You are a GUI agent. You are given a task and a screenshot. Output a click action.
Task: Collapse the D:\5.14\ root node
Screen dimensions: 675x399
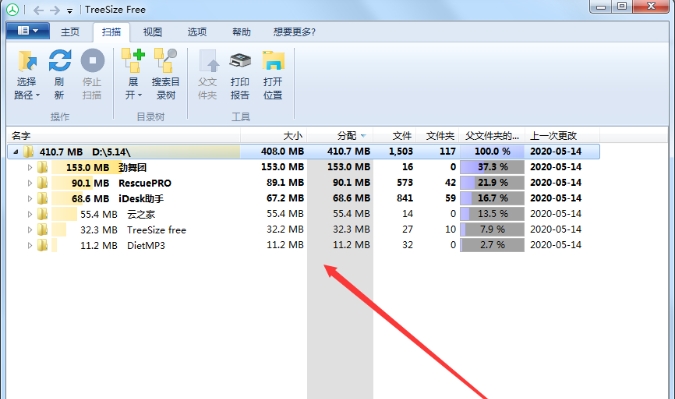point(15,152)
